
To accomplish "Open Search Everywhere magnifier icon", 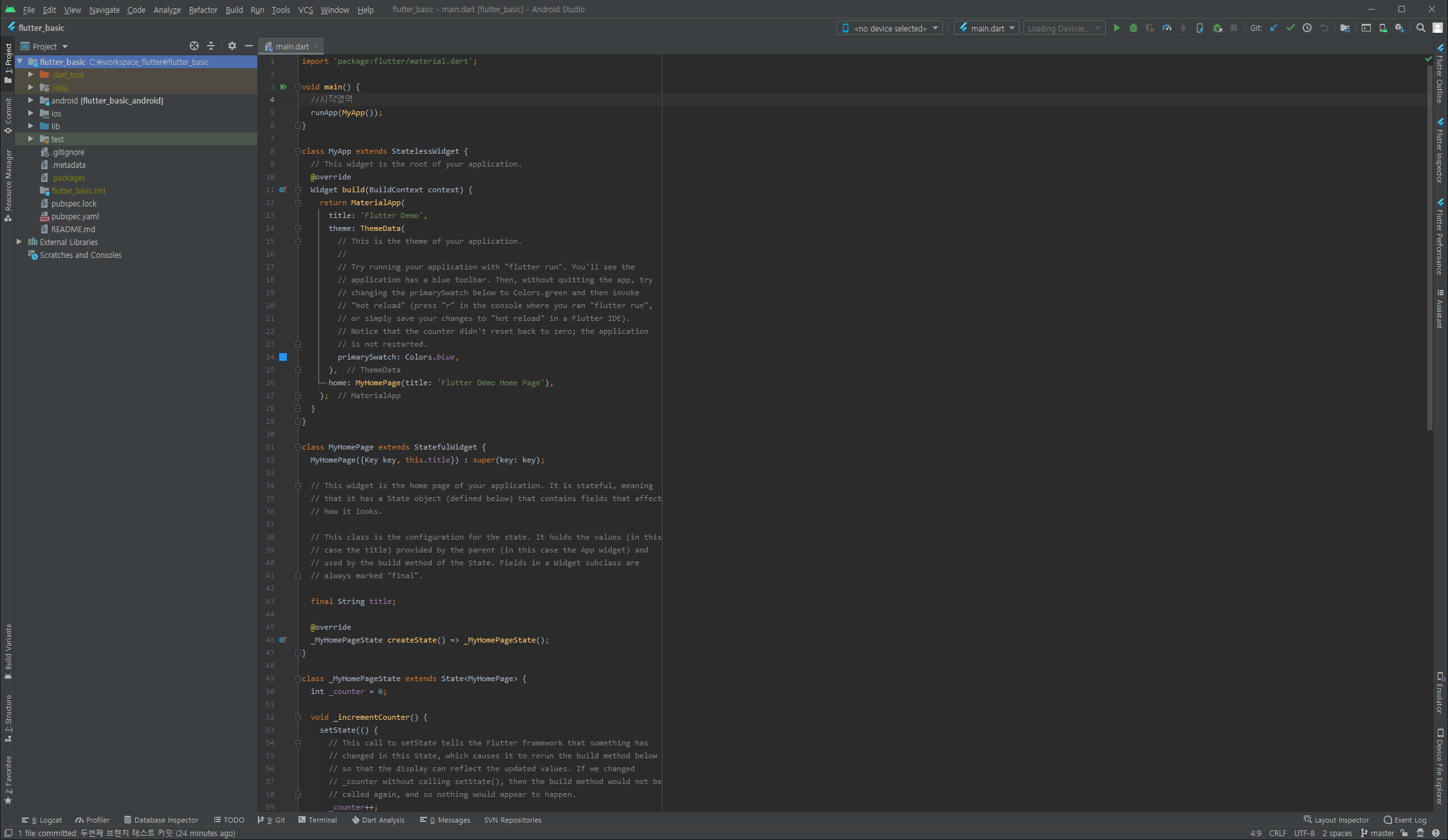I will coord(1421,28).
